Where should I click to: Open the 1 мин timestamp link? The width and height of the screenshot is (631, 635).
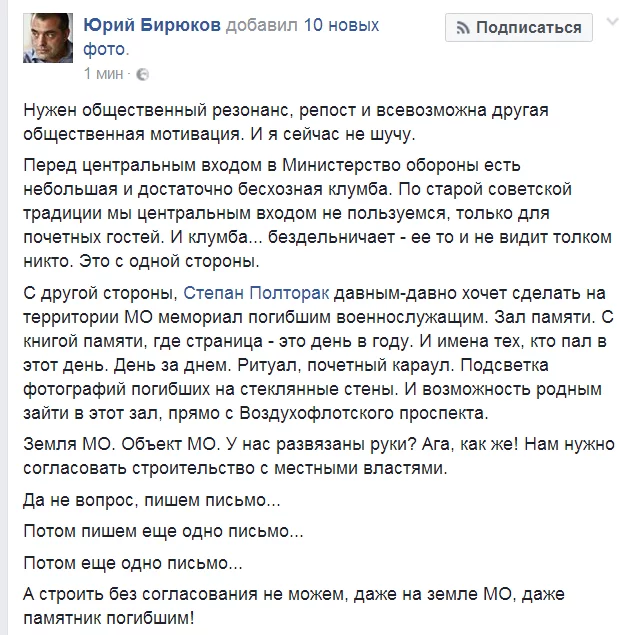103,74
